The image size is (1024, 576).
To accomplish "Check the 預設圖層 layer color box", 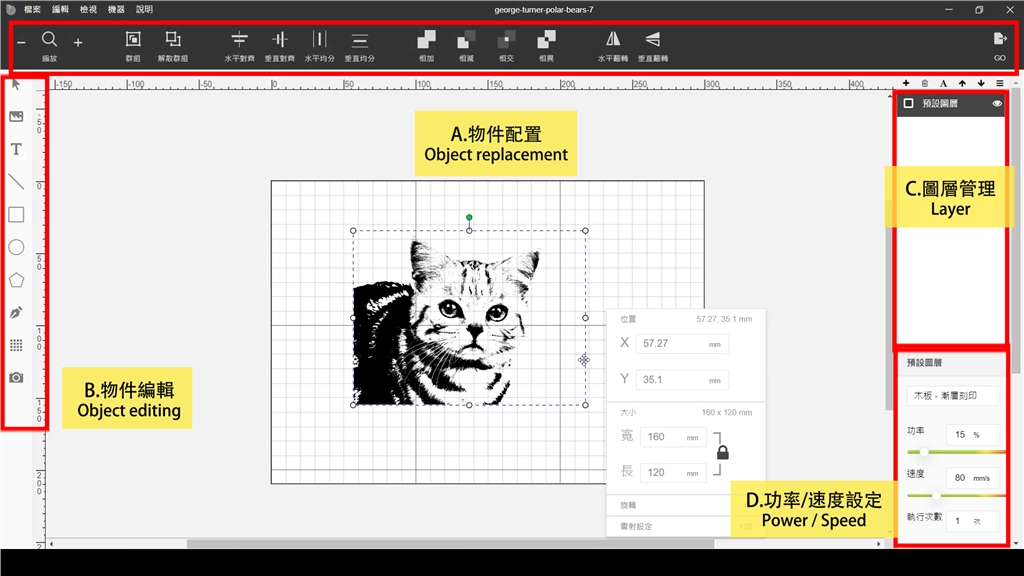I will coord(908,103).
